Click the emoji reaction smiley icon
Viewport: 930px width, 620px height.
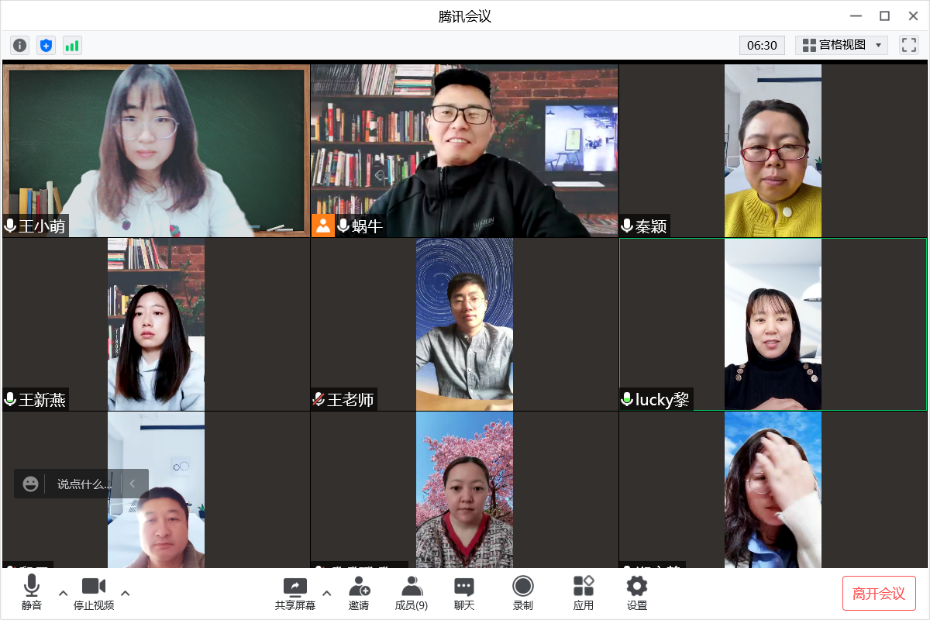click(31, 484)
